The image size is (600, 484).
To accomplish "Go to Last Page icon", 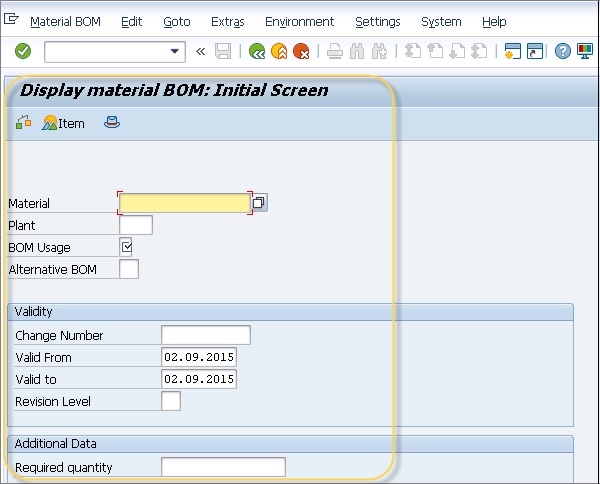I will point(479,51).
